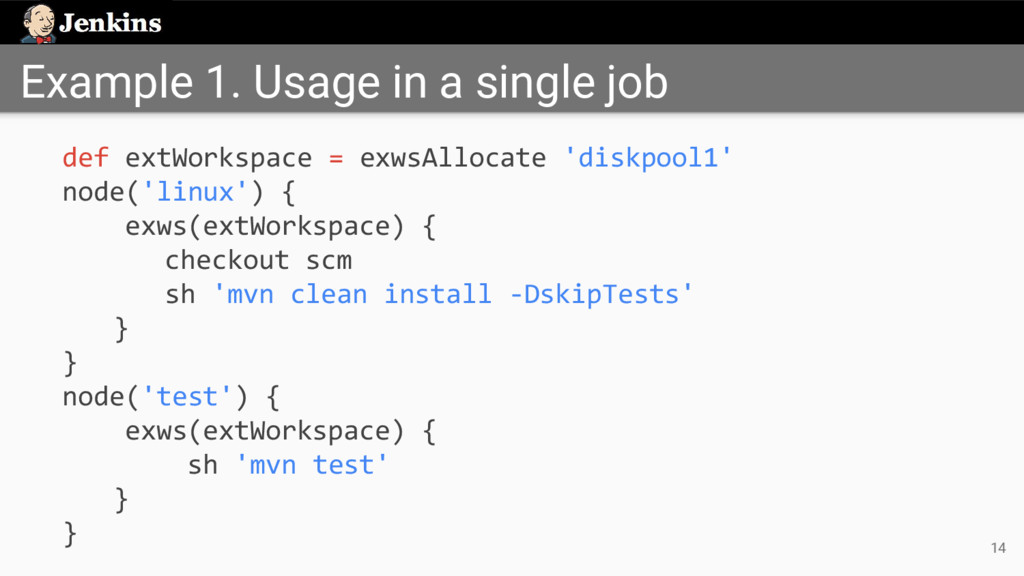Click the slide number 14
Viewport: 1024px width, 576px height.
point(997,547)
